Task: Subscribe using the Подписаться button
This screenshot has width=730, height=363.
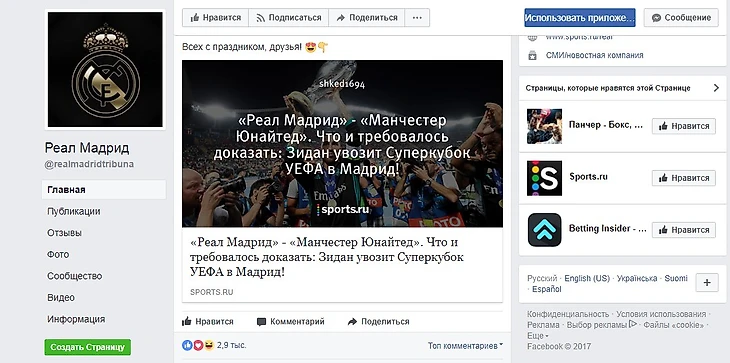Action: click(288, 18)
